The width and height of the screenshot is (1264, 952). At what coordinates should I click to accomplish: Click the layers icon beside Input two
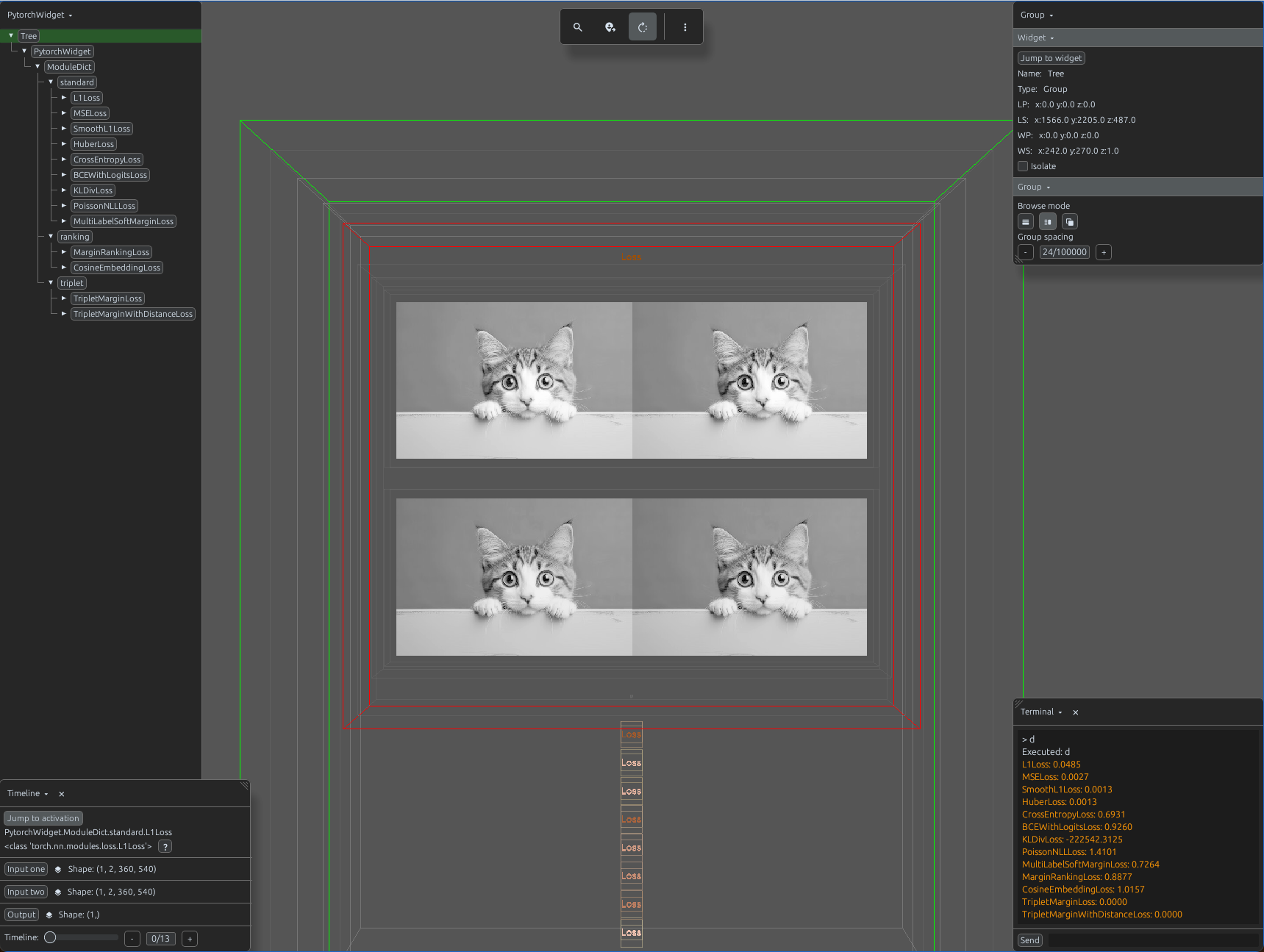coord(57,892)
